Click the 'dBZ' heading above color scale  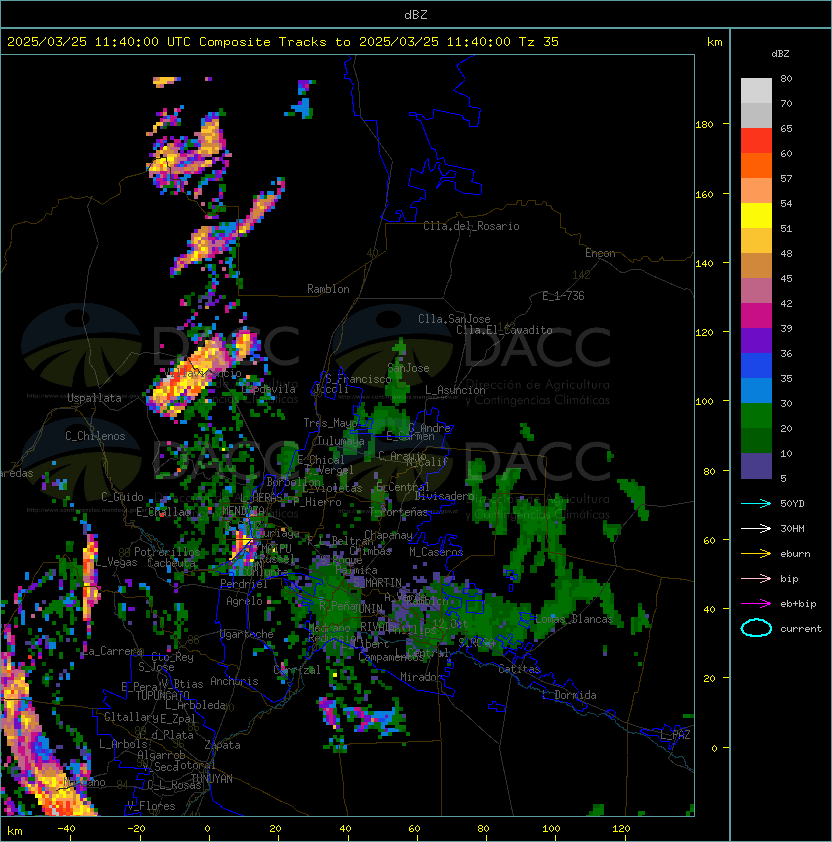coord(780,54)
